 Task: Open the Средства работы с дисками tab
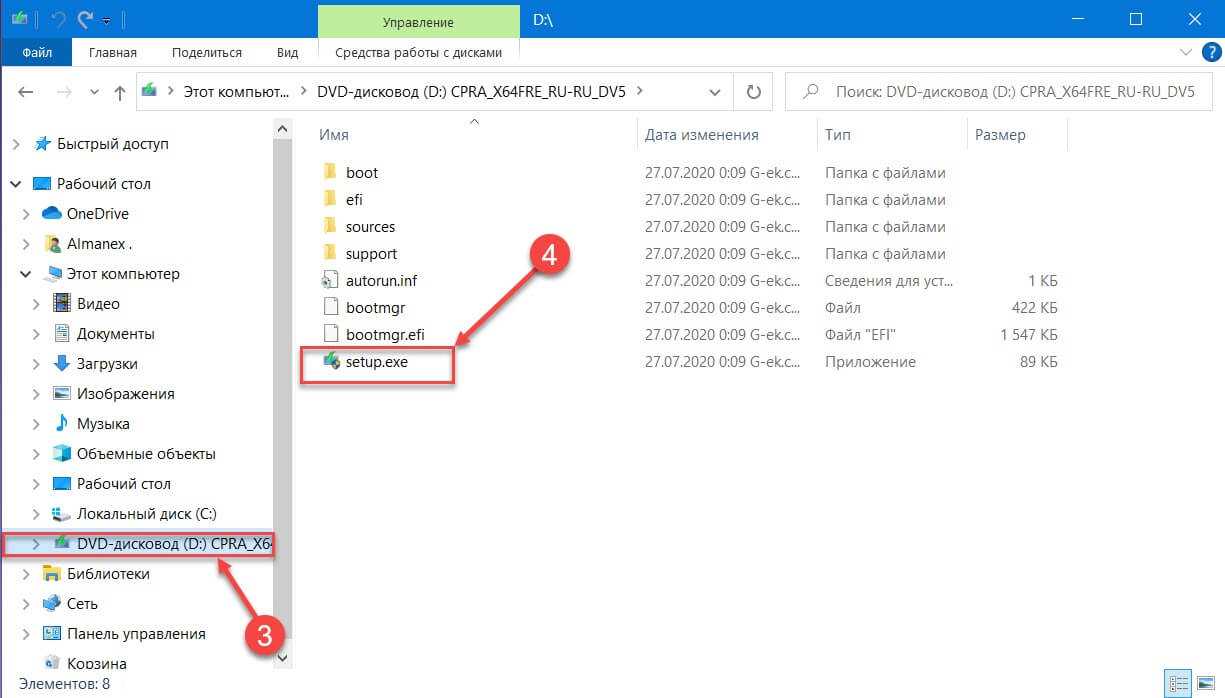coord(418,52)
